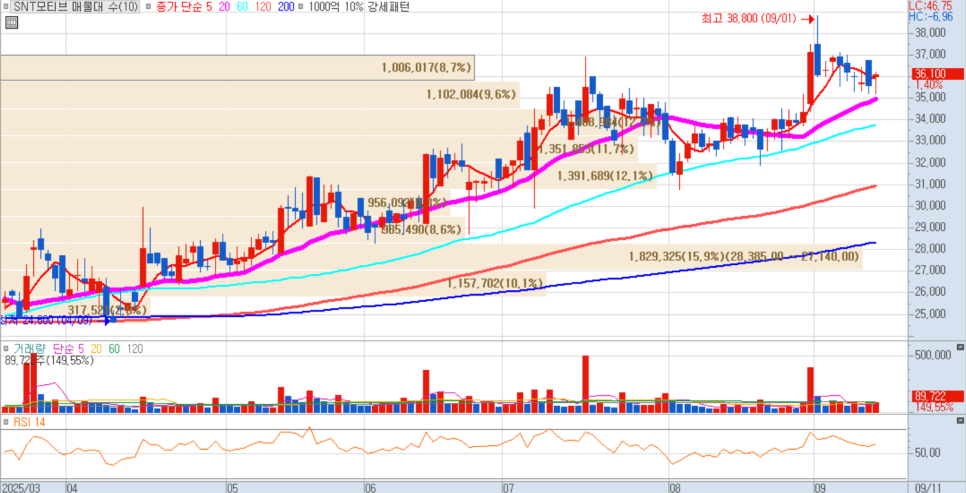Click the gray 120 volume average period
Viewport: 966px width, 493px height.
coord(135,349)
